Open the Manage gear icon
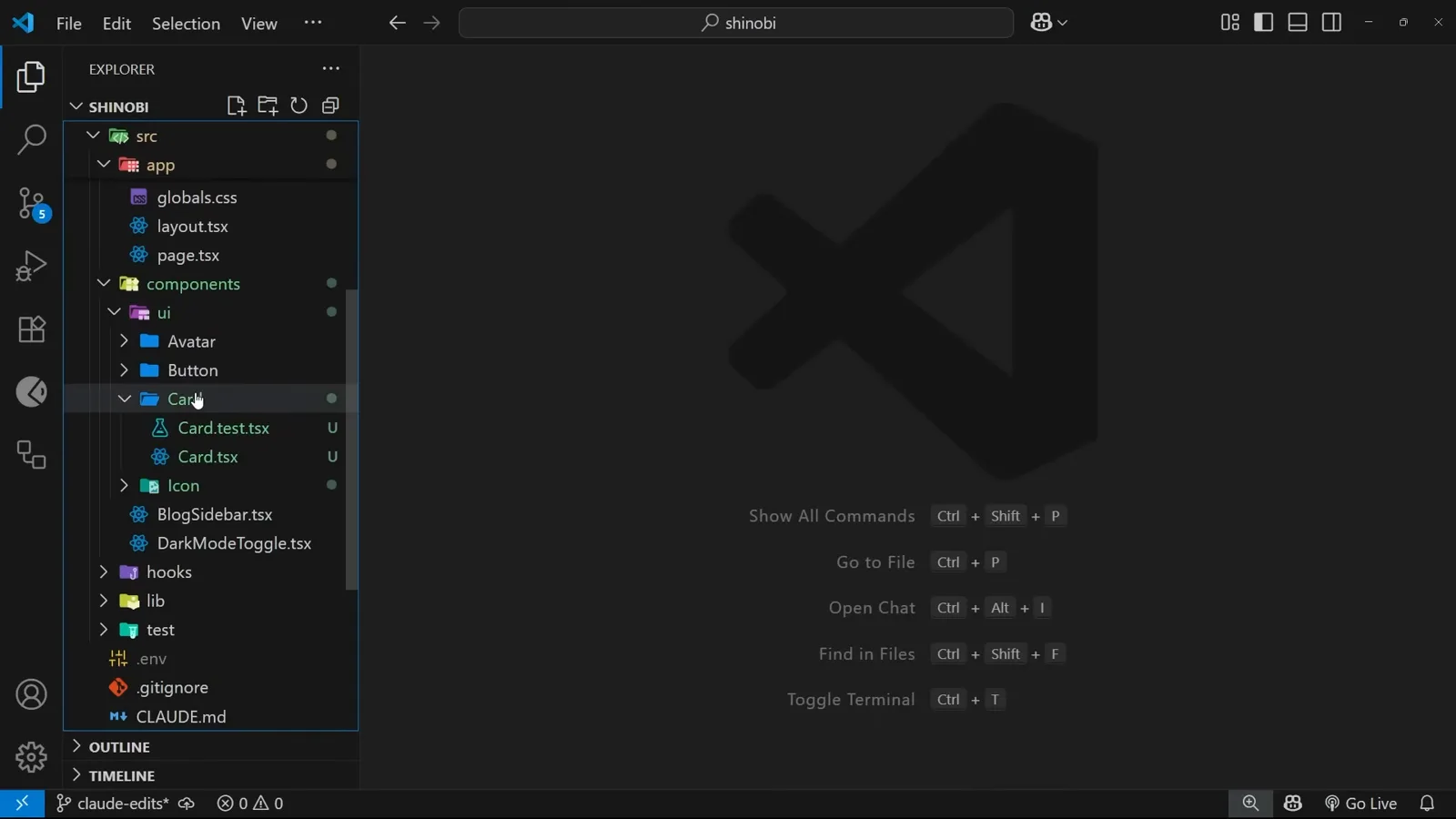This screenshot has height=819, width=1456. pyautogui.click(x=31, y=757)
